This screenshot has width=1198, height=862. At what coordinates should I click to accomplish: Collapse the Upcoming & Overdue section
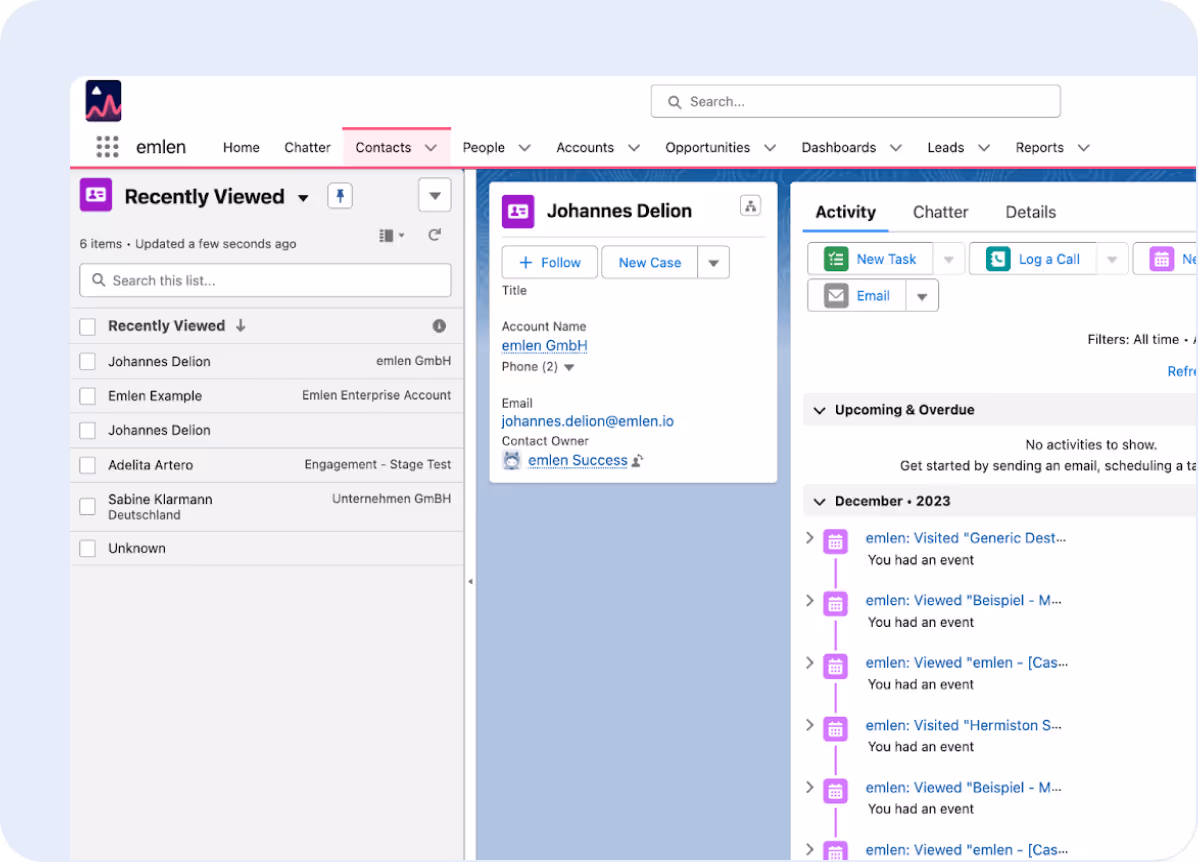click(x=820, y=410)
